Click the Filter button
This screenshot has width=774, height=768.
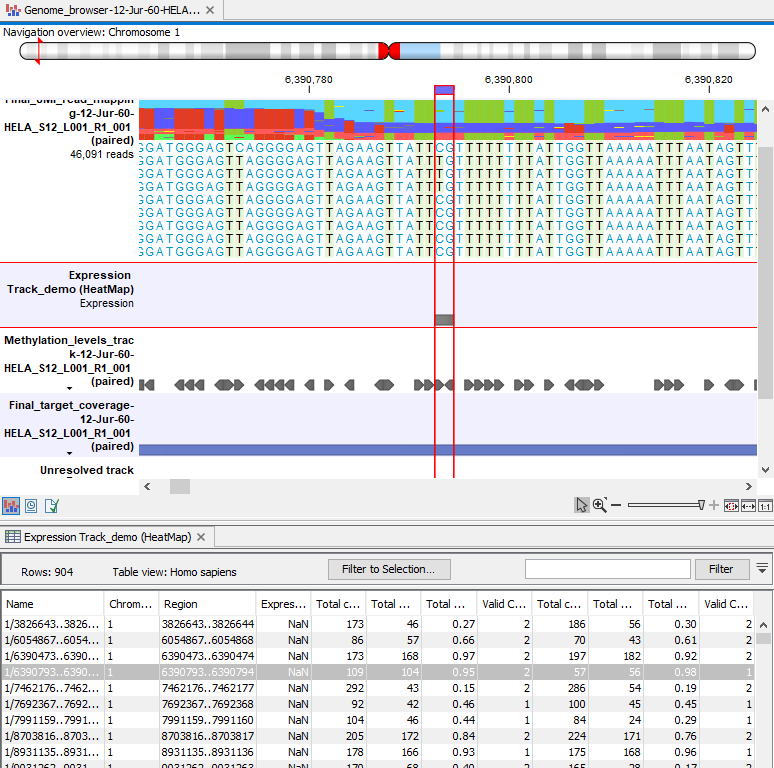(x=721, y=569)
